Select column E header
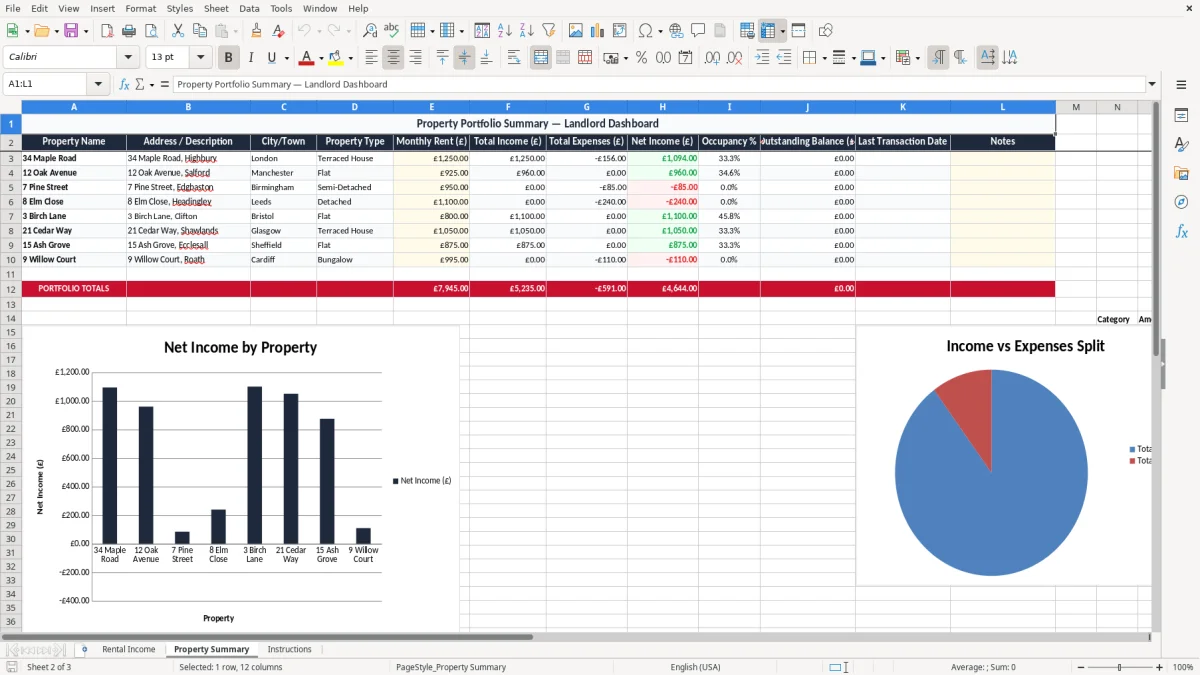1200x675 pixels. pos(431,107)
